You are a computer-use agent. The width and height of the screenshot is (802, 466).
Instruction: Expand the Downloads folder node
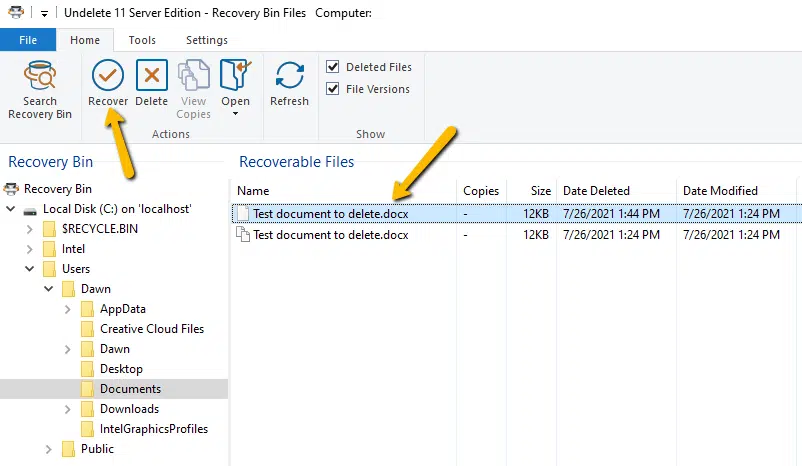click(x=67, y=409)
